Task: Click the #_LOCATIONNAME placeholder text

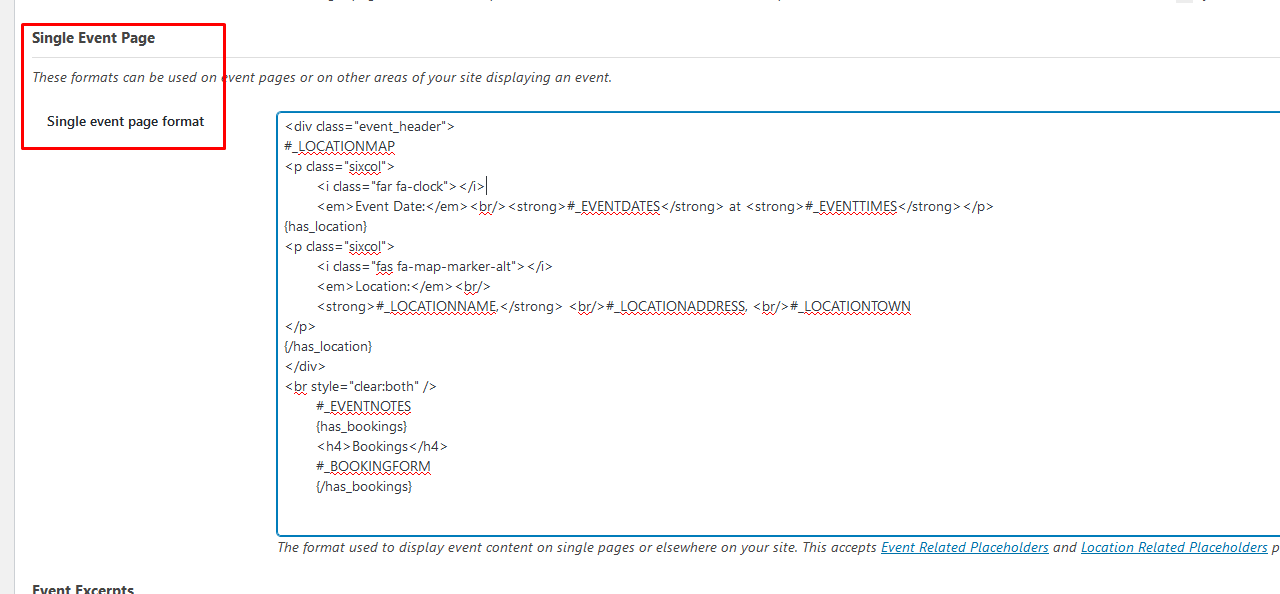Action: tap(439, 307)
